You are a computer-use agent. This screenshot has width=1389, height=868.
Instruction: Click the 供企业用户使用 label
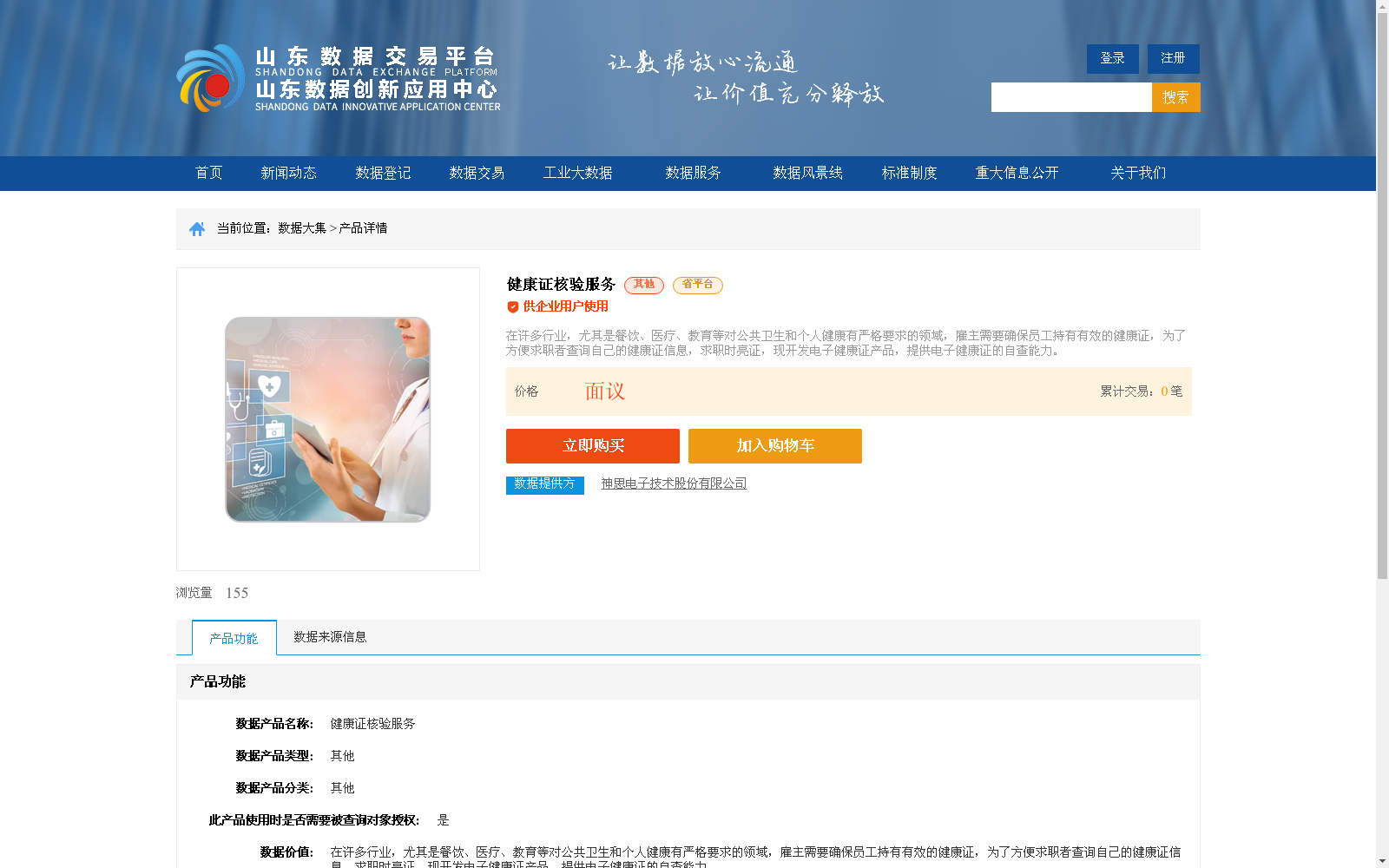pos(565,306)
